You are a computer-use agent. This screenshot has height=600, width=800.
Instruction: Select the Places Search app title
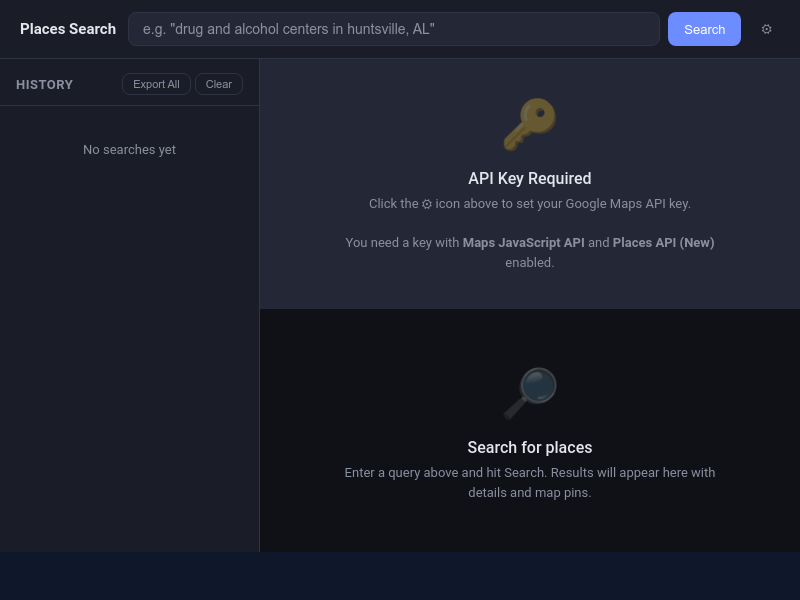pos(68,29)
